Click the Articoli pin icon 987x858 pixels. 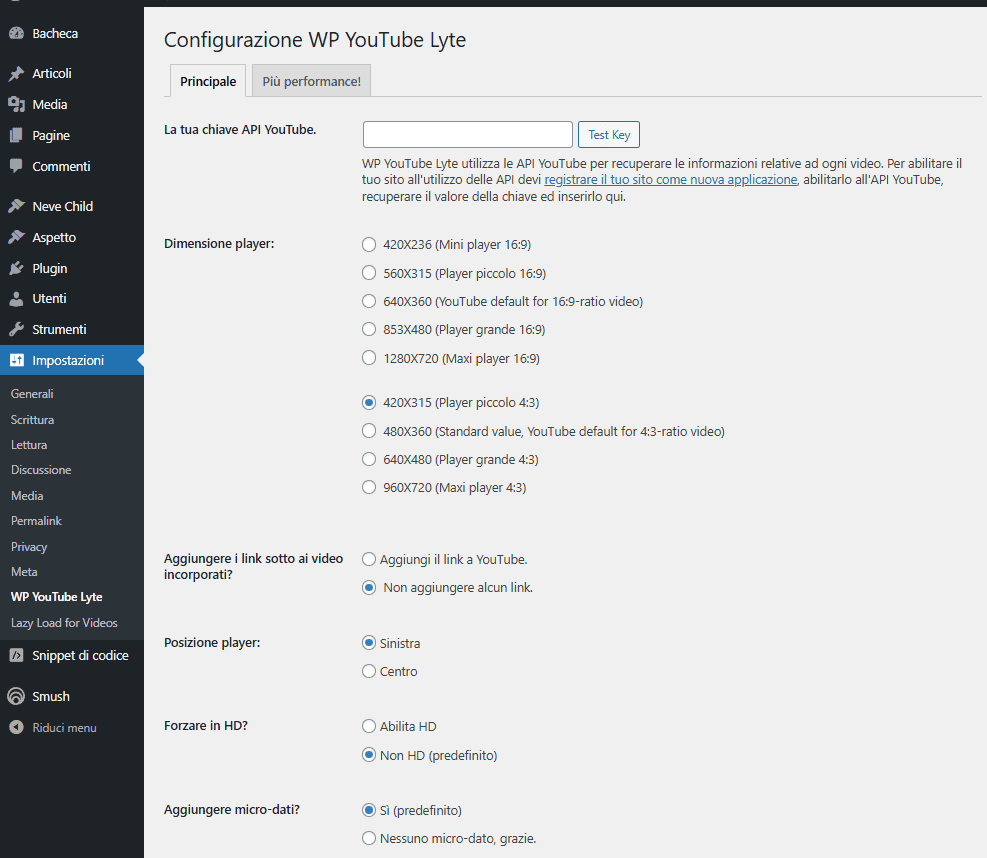pyautogui.click(x=16, y=74)
